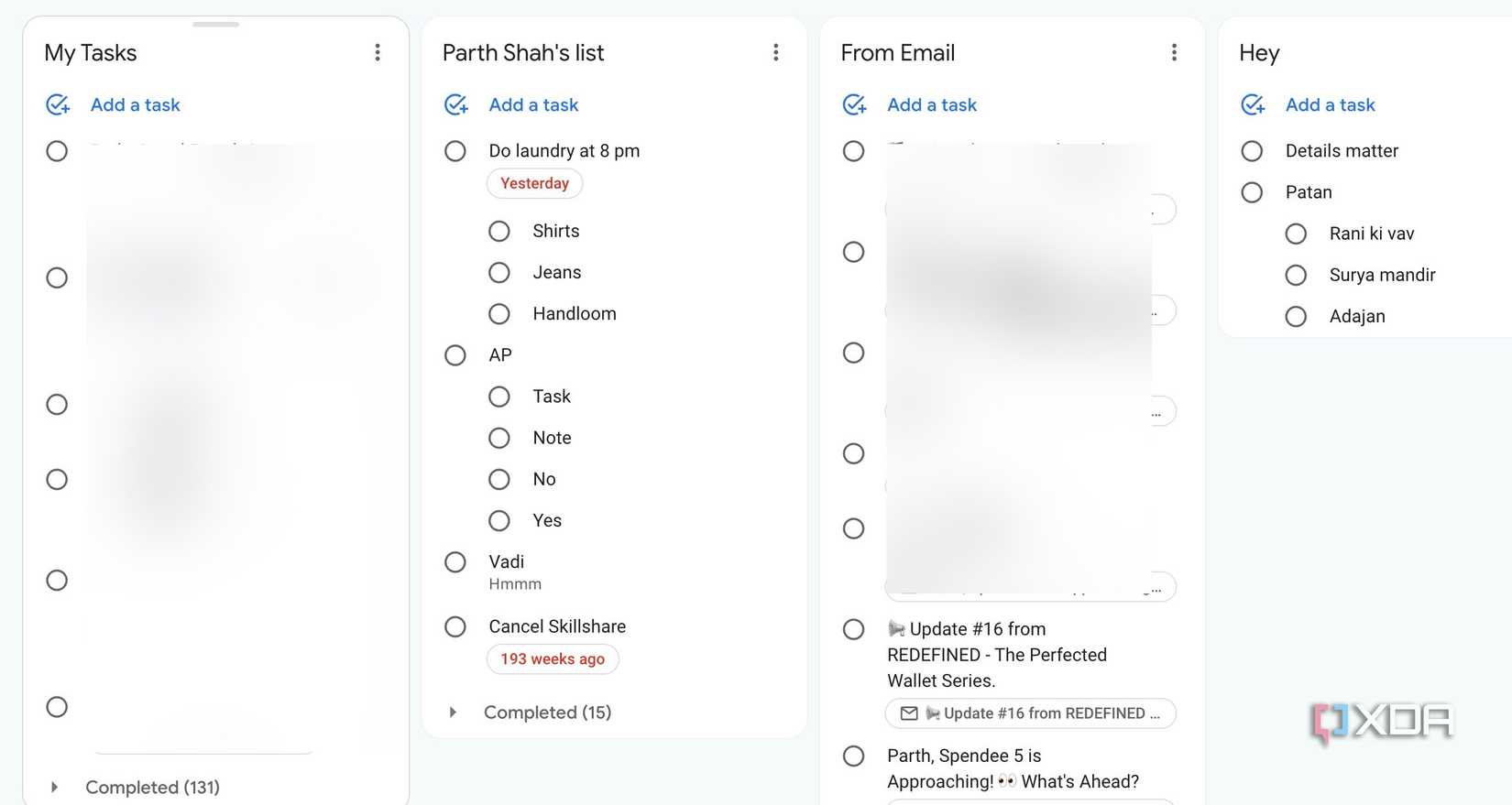Check off the 'Shirts' subtask
This screenshot has height=805, width=1512.
click(499, 231)
